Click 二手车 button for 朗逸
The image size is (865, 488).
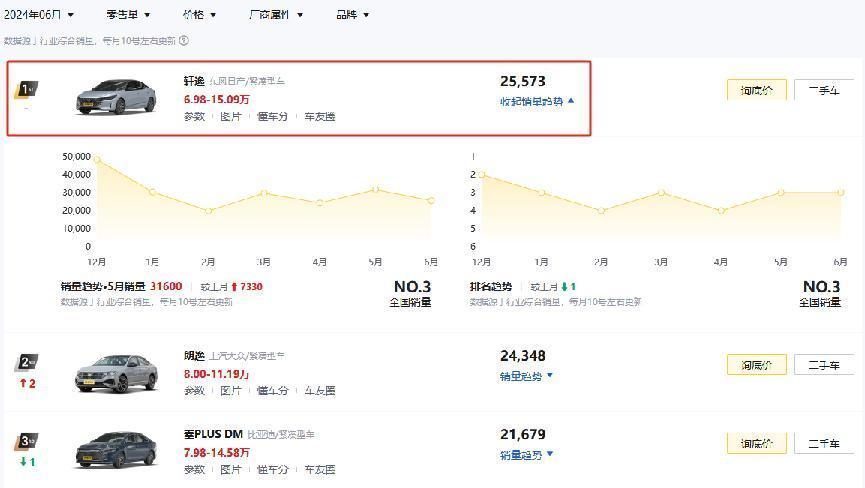coord(823,364)
